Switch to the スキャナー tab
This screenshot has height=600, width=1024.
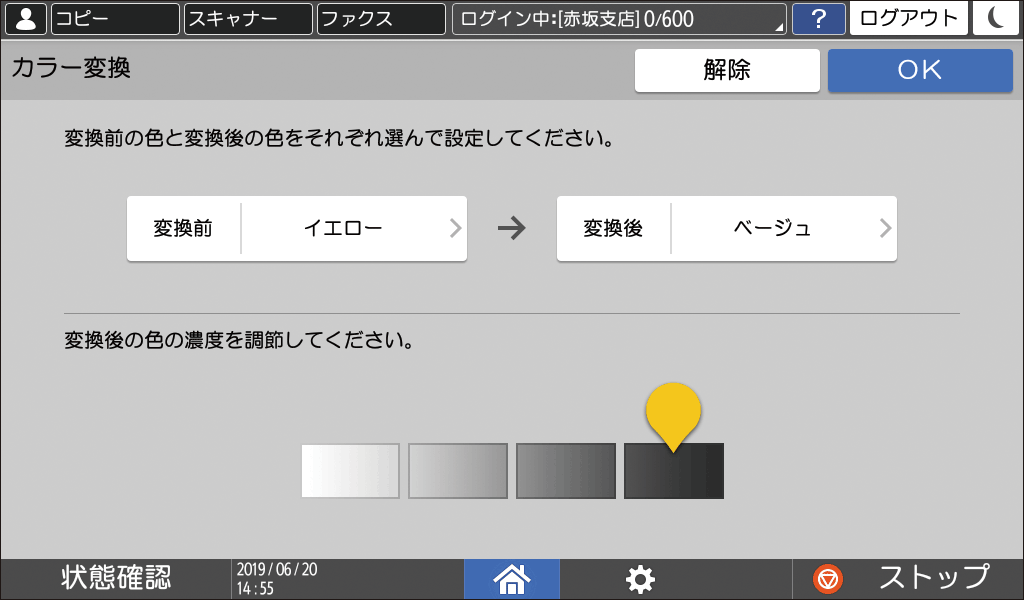point(247,18)
